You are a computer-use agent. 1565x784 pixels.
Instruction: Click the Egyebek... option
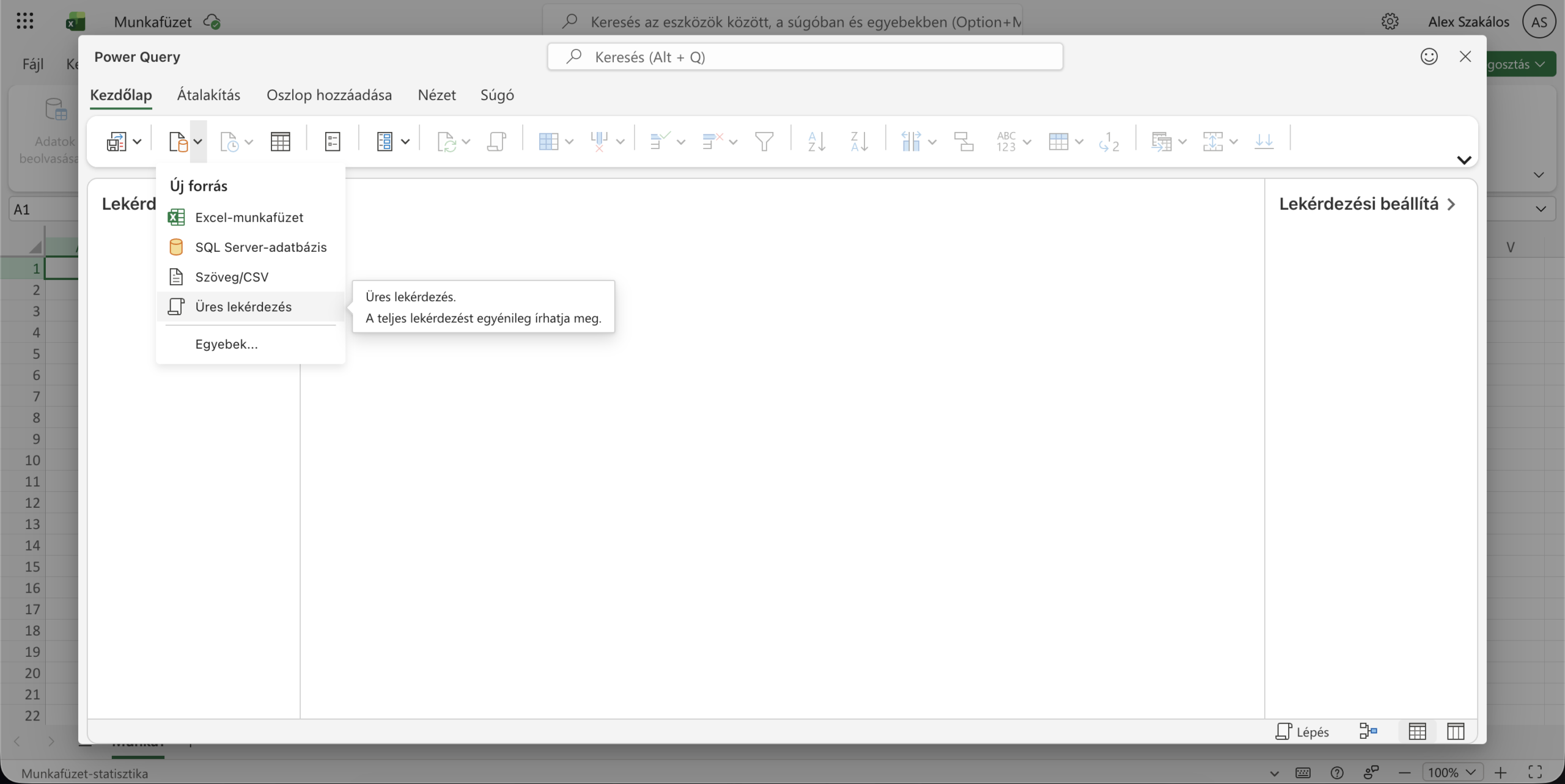[x=226, y=344]
